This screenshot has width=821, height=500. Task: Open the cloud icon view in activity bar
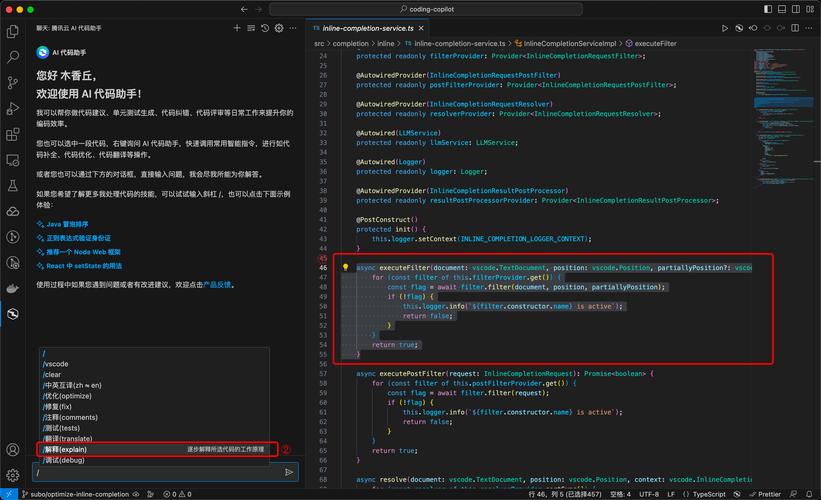click(x=13, y=212)
